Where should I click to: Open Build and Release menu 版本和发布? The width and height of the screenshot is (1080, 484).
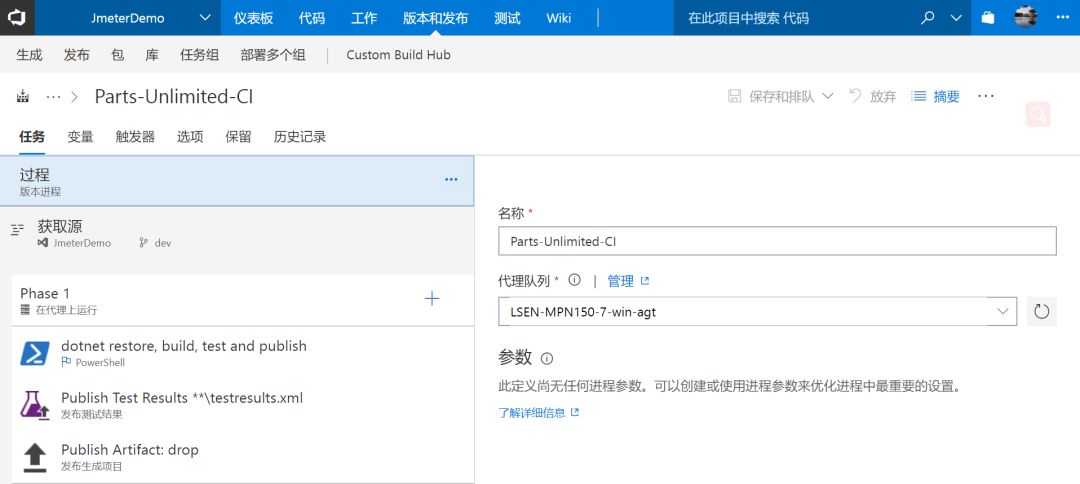pos(435,18)
